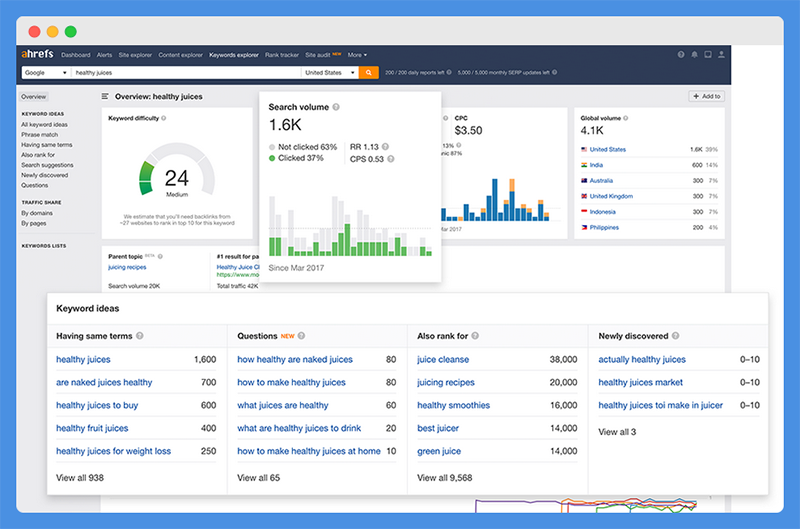Open keyword are naked juices healthy
The image size is (800, 529).
(104, 382)
